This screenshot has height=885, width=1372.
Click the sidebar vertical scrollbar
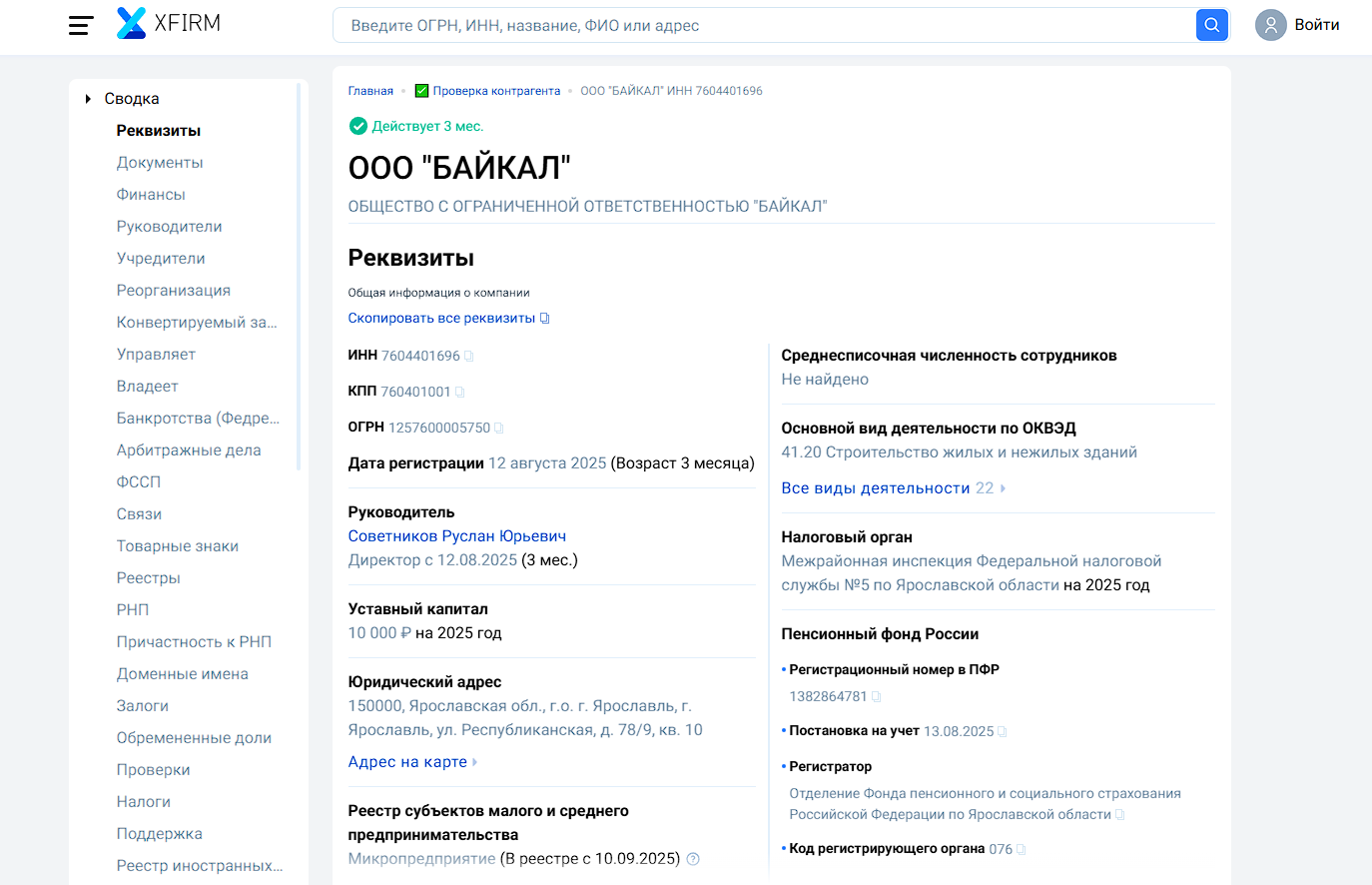click(x=299, y=276)
